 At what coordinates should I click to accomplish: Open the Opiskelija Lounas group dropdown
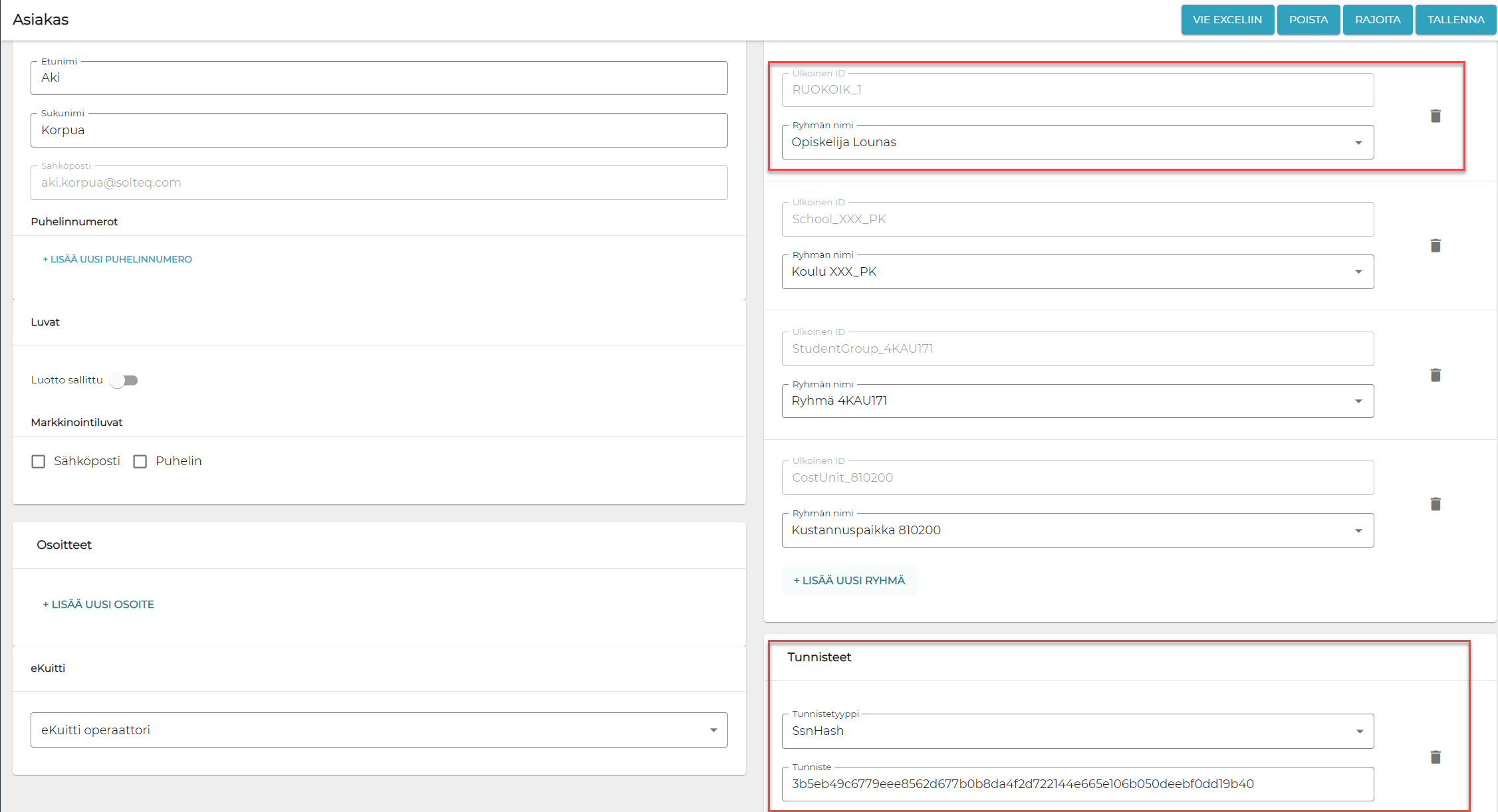click(1077, 142)
